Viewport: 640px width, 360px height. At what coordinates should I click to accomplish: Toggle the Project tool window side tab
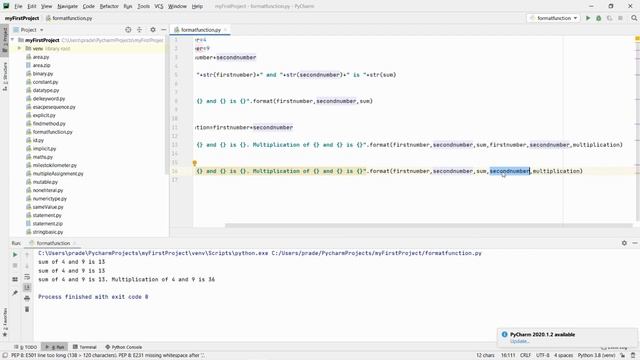[4, 40]
